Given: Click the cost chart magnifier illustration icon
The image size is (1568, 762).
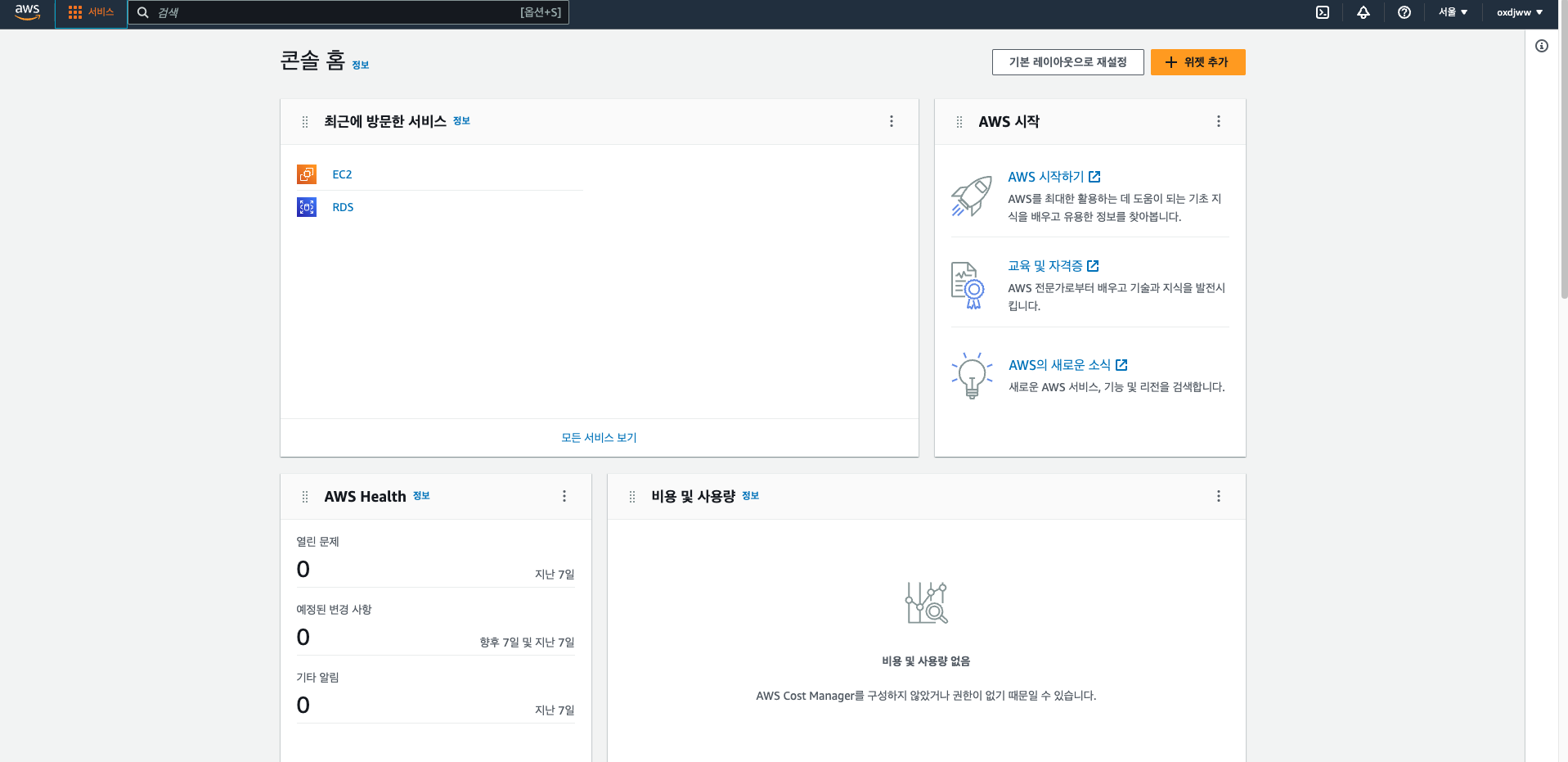Looking at the screenshot, I should [927, 603].
